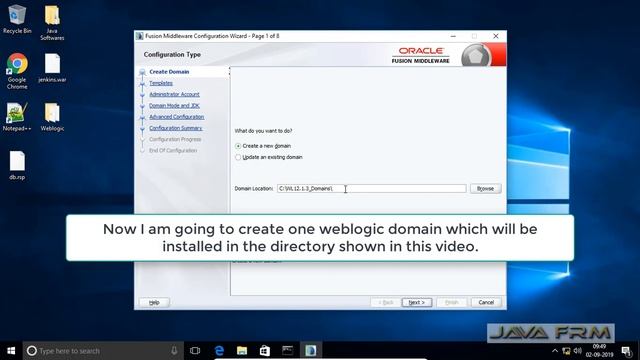This screenshot has width=640, height=360.
Task: Click the Domain Location text field
Action: tap(371, 189)
